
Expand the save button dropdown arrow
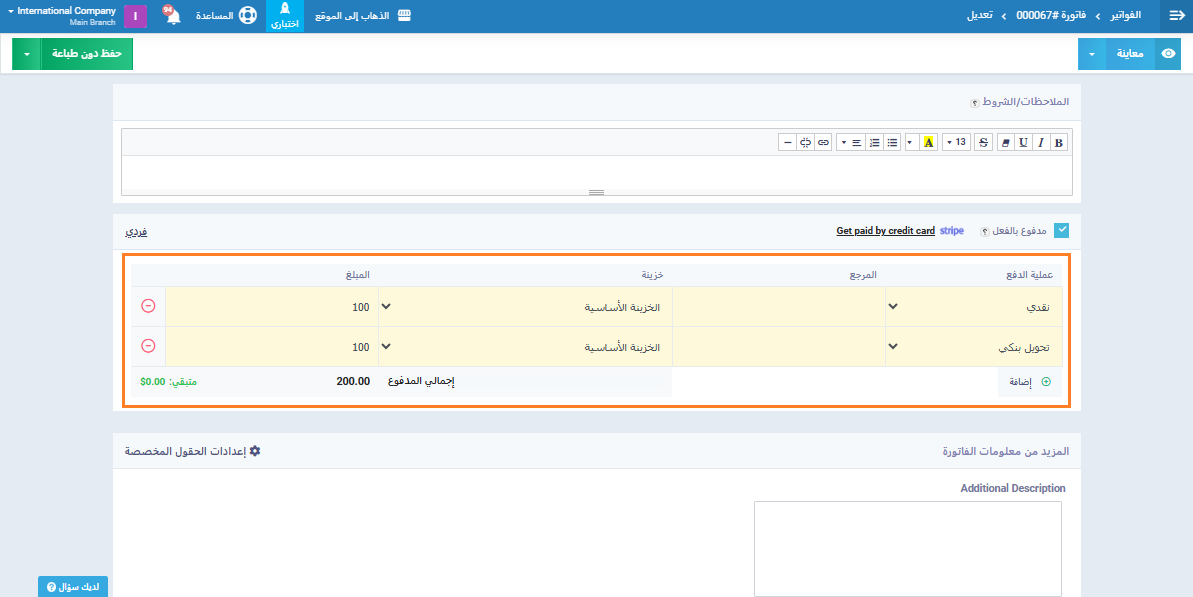click(x=26, y=54)
